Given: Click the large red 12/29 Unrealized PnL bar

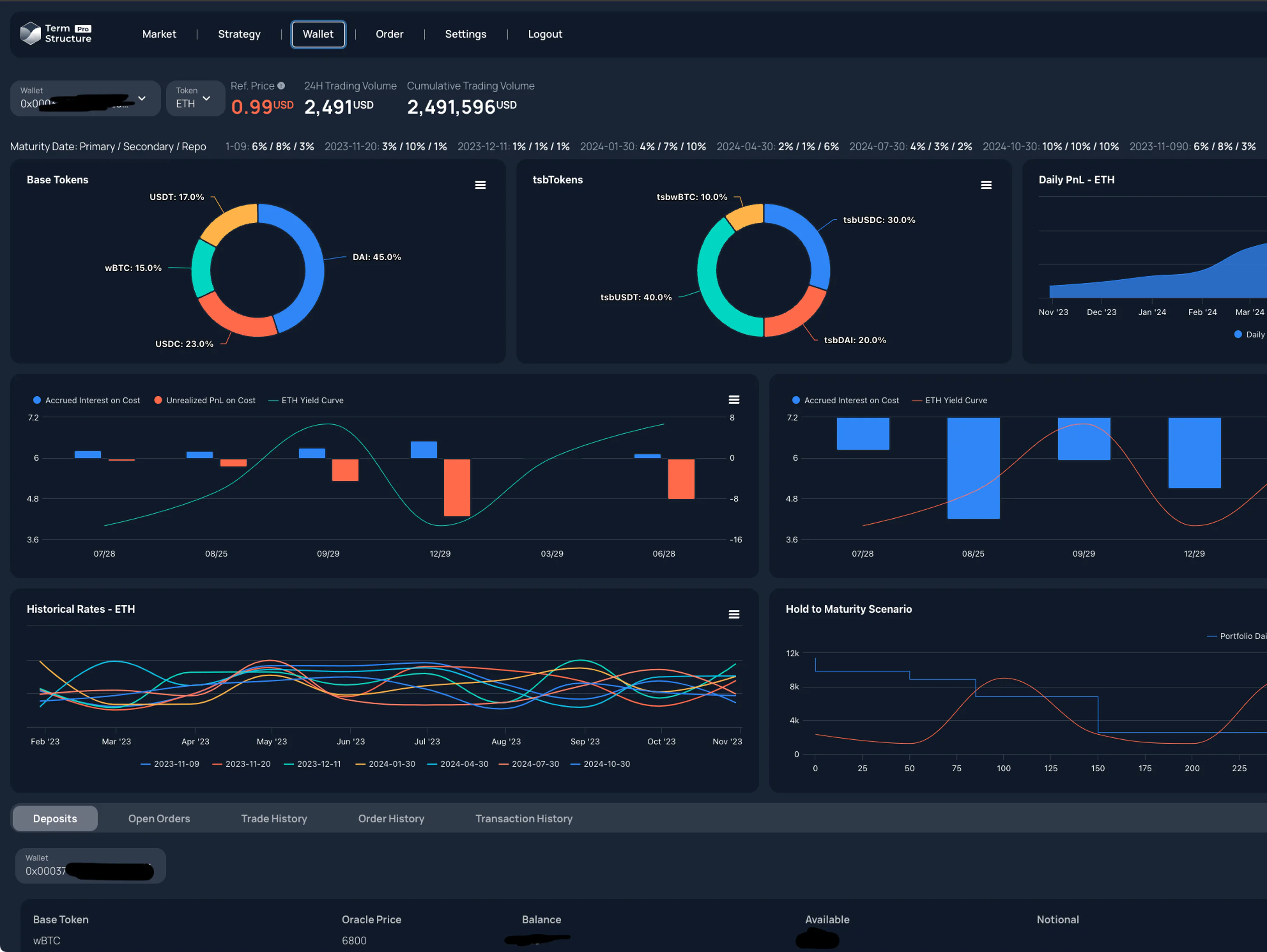Looking at the screenshot, I should (x=457, y=487).
